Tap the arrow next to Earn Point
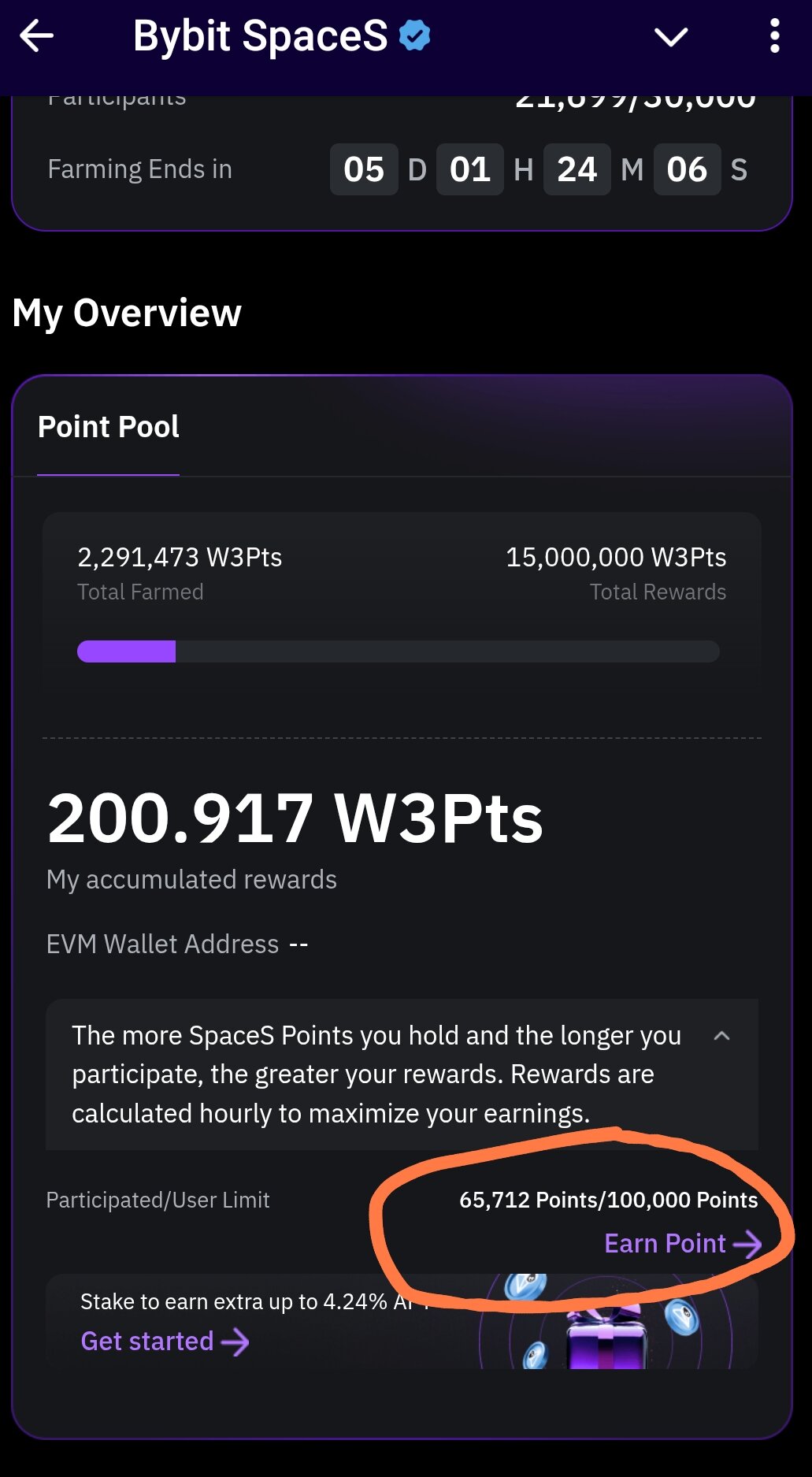 [747, 1244]
